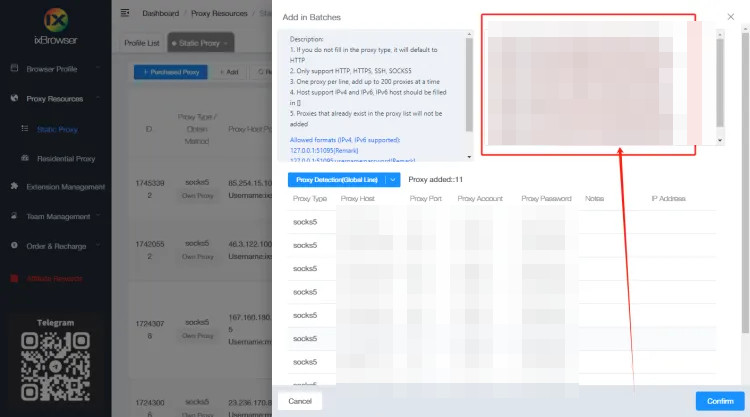
Task: Toggle the sidebar collapse hamburger icon
Action: [x=125, y=13]
